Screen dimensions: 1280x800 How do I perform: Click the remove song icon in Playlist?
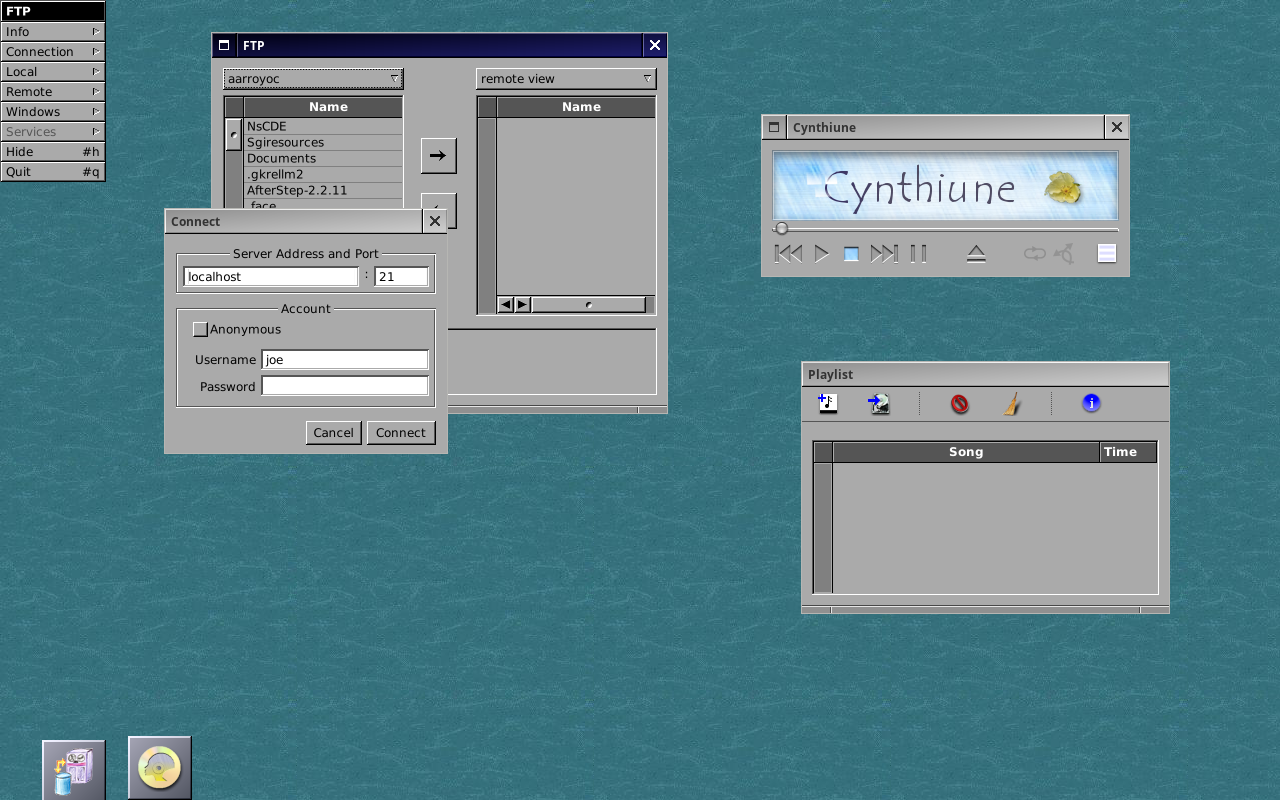(959, 404)
